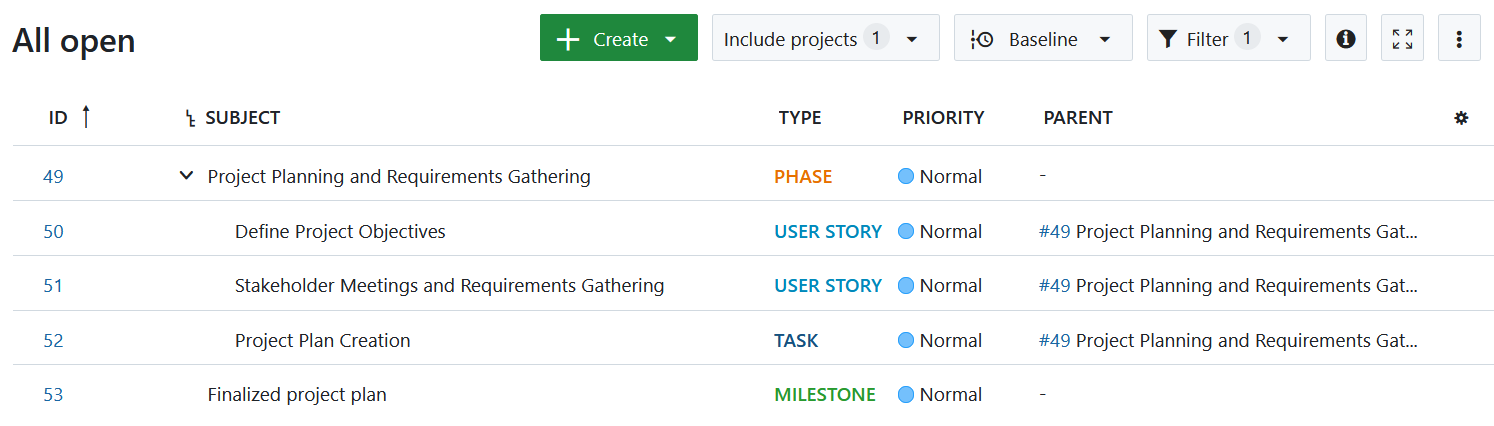The width and height of the screenshot is (1494, 426).
Task: Click ascending sort arrow next to ID
Action: 86,118
